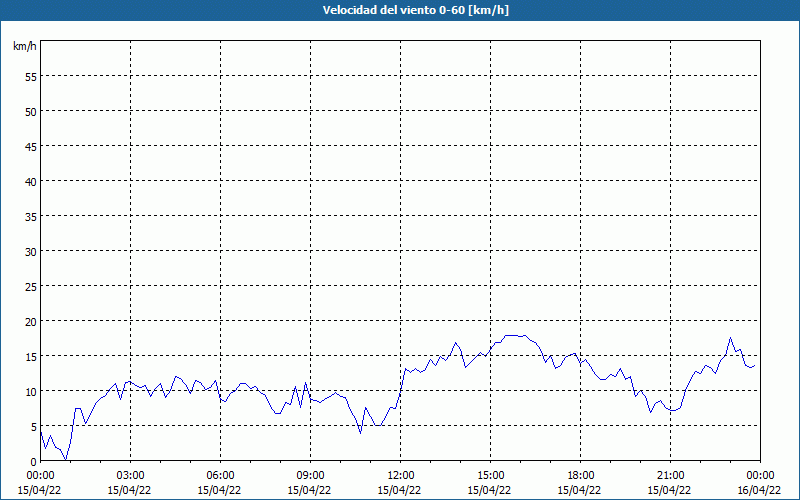Click the y-axis value 0
This screenshot has width=800, height=500.
(34, 462)
